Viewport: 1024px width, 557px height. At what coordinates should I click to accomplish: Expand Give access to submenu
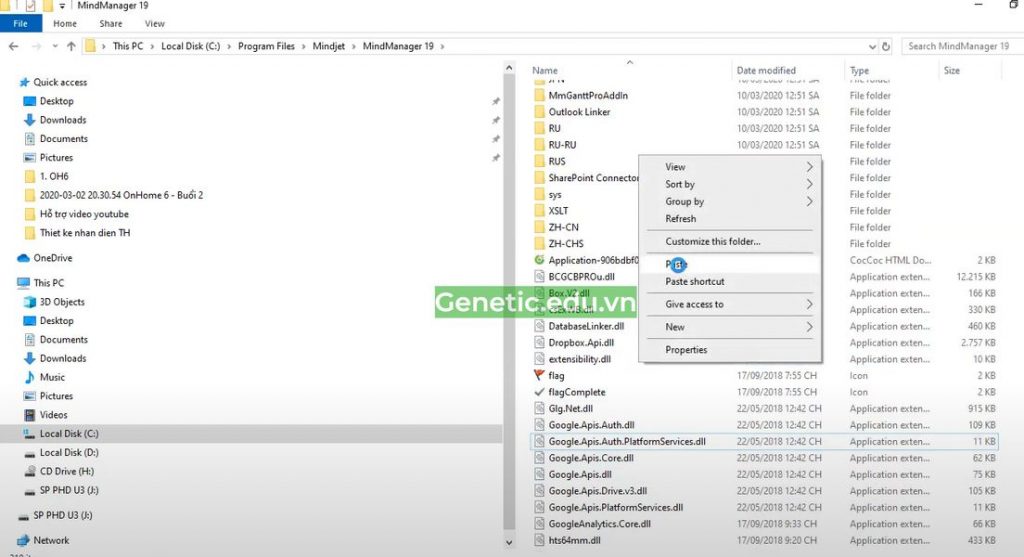tap(729, 304)
